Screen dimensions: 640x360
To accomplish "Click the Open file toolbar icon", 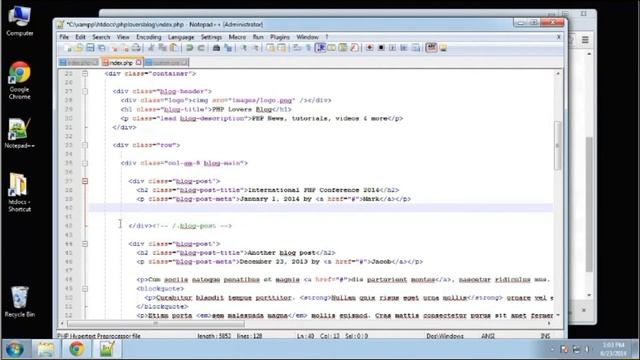I will [78, 48].
